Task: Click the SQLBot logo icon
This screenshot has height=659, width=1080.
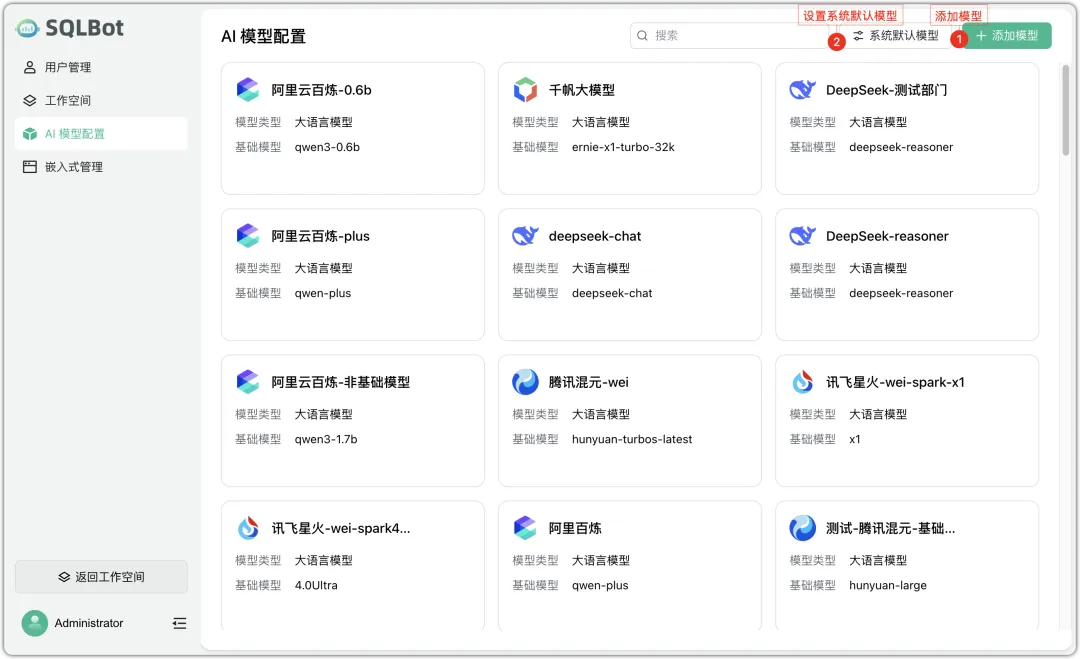Action: (28, 28)
